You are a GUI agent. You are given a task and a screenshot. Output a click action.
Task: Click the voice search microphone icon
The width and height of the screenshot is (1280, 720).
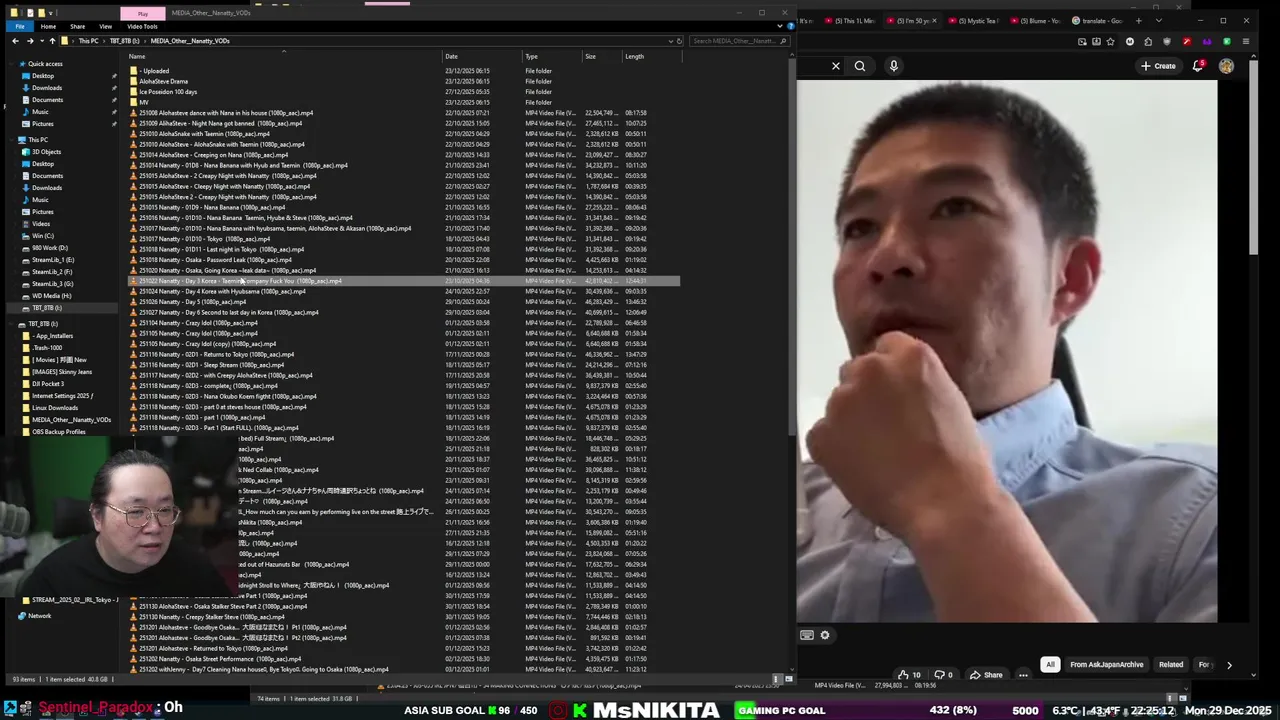(894, 66)
